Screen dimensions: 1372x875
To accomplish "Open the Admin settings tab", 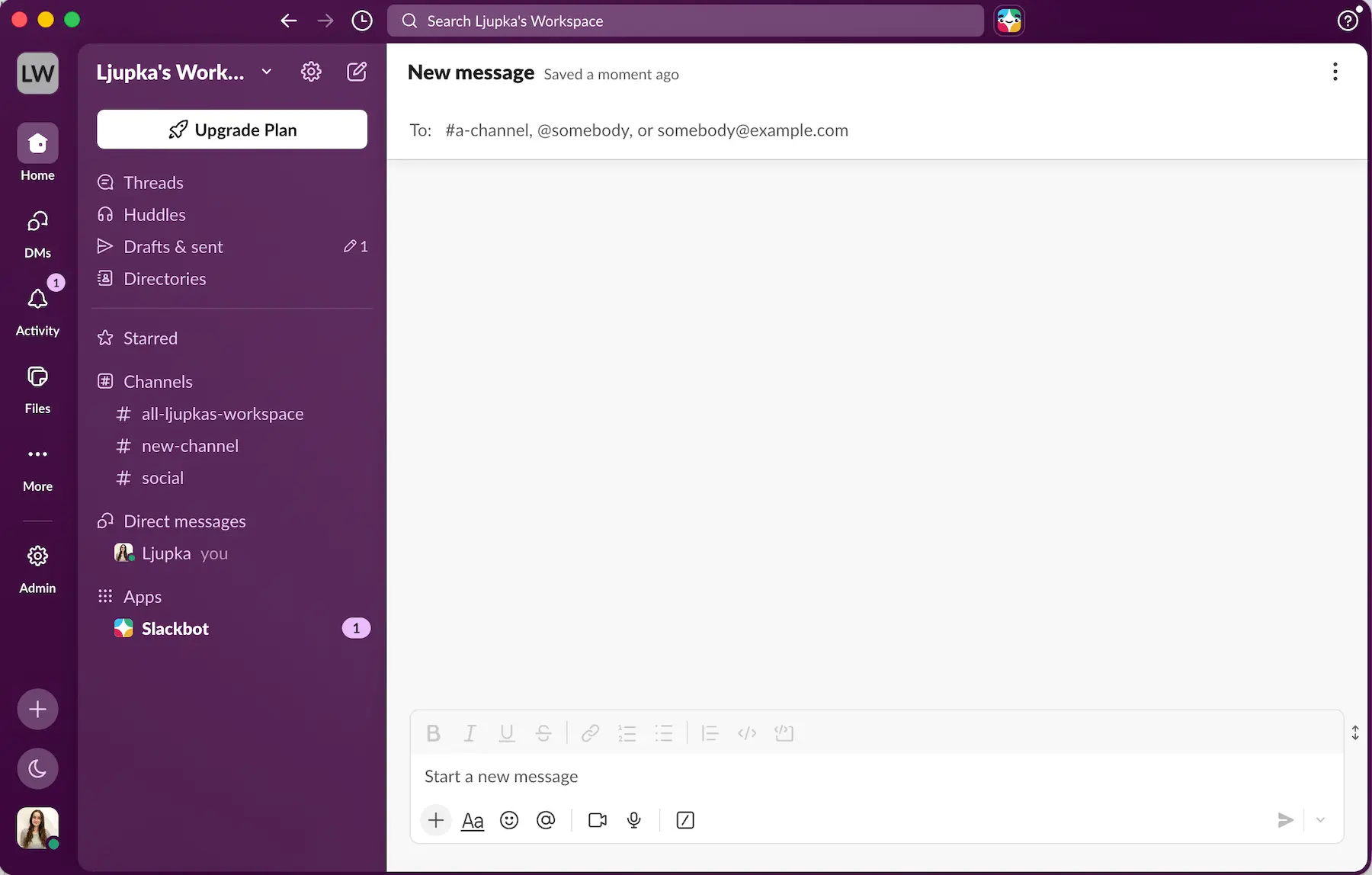I will (x=37, y=569).
